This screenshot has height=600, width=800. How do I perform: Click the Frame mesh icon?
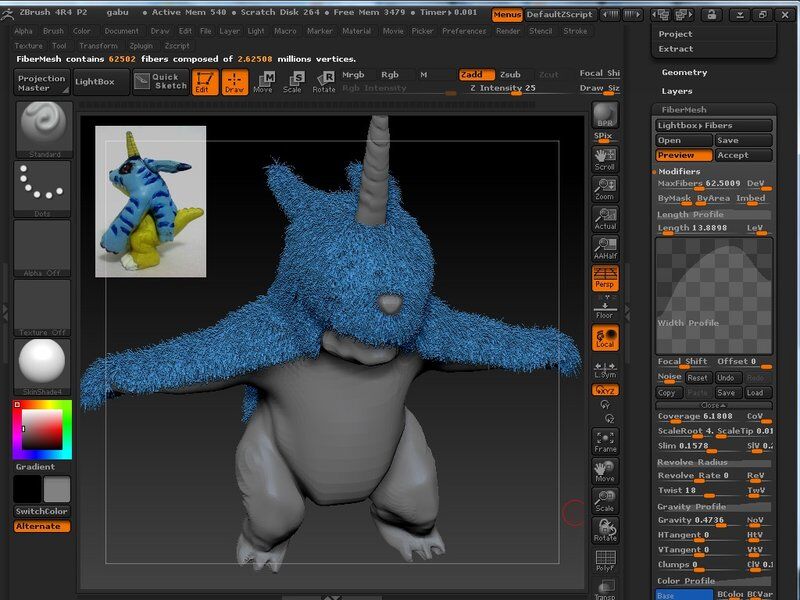(605, 441)
